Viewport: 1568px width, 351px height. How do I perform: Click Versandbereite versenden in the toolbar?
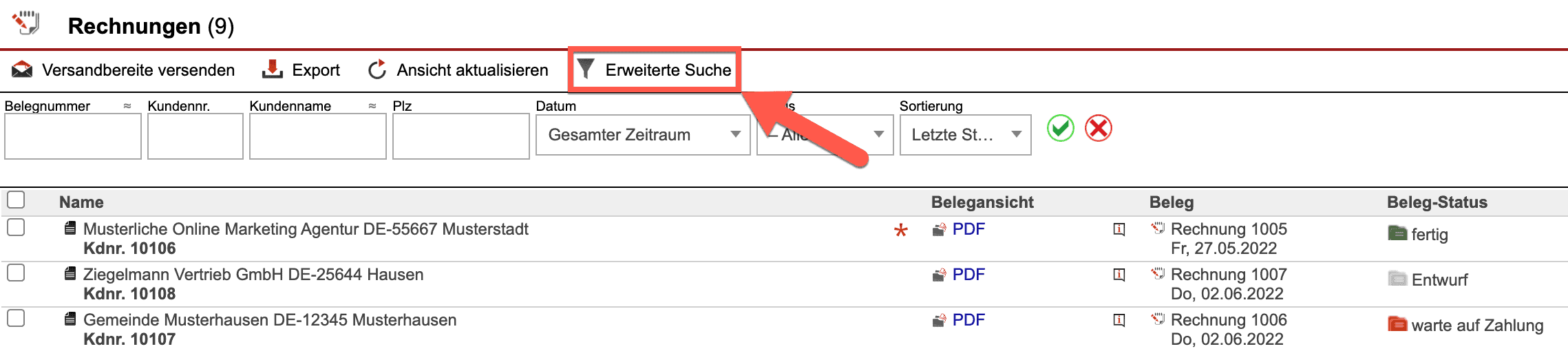click(x=124, y=70)
